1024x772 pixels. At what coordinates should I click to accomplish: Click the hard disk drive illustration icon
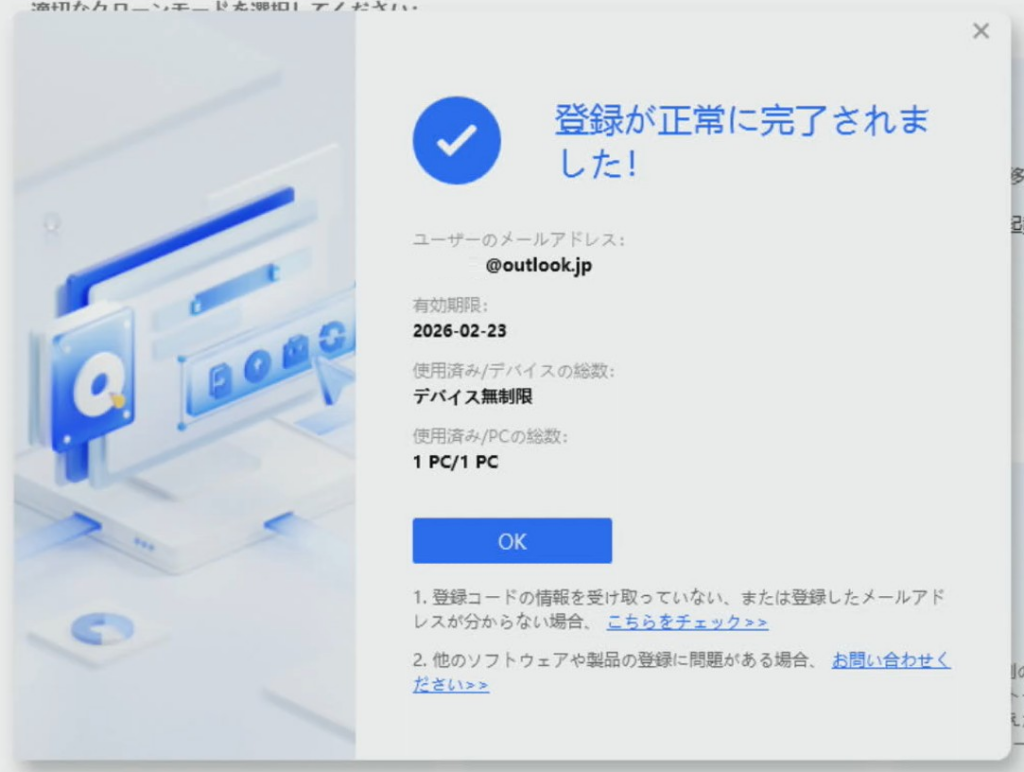pos(93,382)
